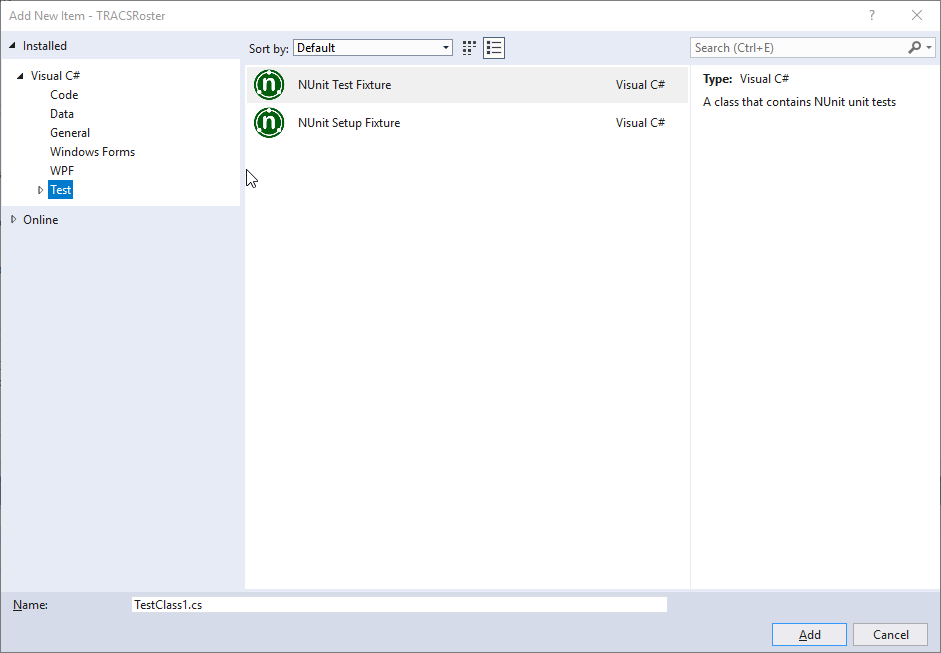Viewport: 941px width, 653px height.
Task: Open the search options dropdown arrow
Action: pyautogui.click(x=929, y=47)
